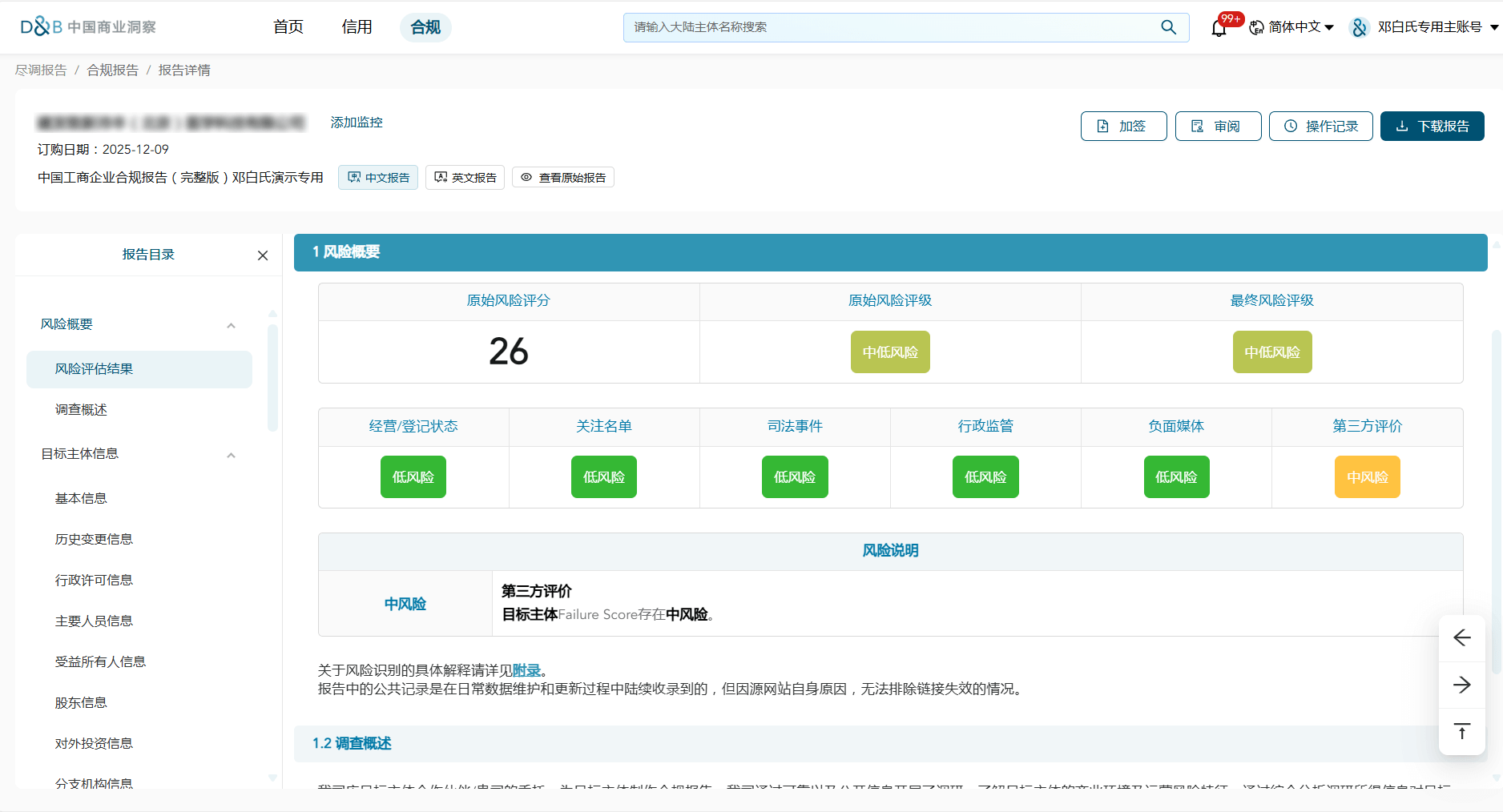
Task: Open the 简体中文 language dropdown
Action: [x=1291, y=27]
